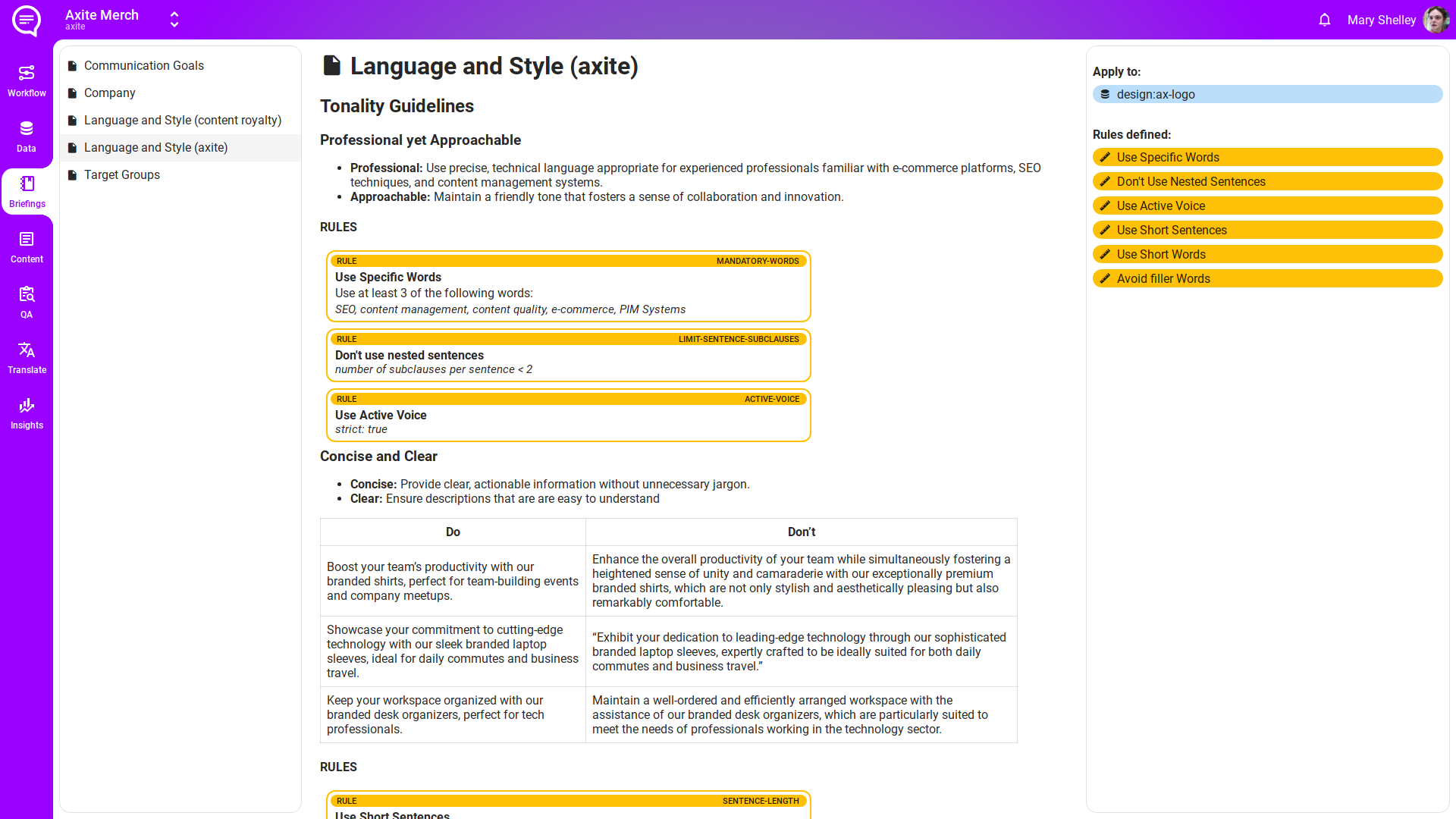Open Target Groups briefing

[x=121, y=175]
